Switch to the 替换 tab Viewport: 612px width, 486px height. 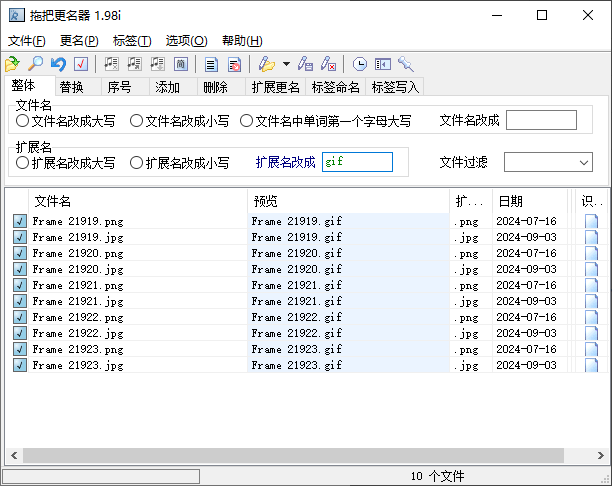pos(71,87)
